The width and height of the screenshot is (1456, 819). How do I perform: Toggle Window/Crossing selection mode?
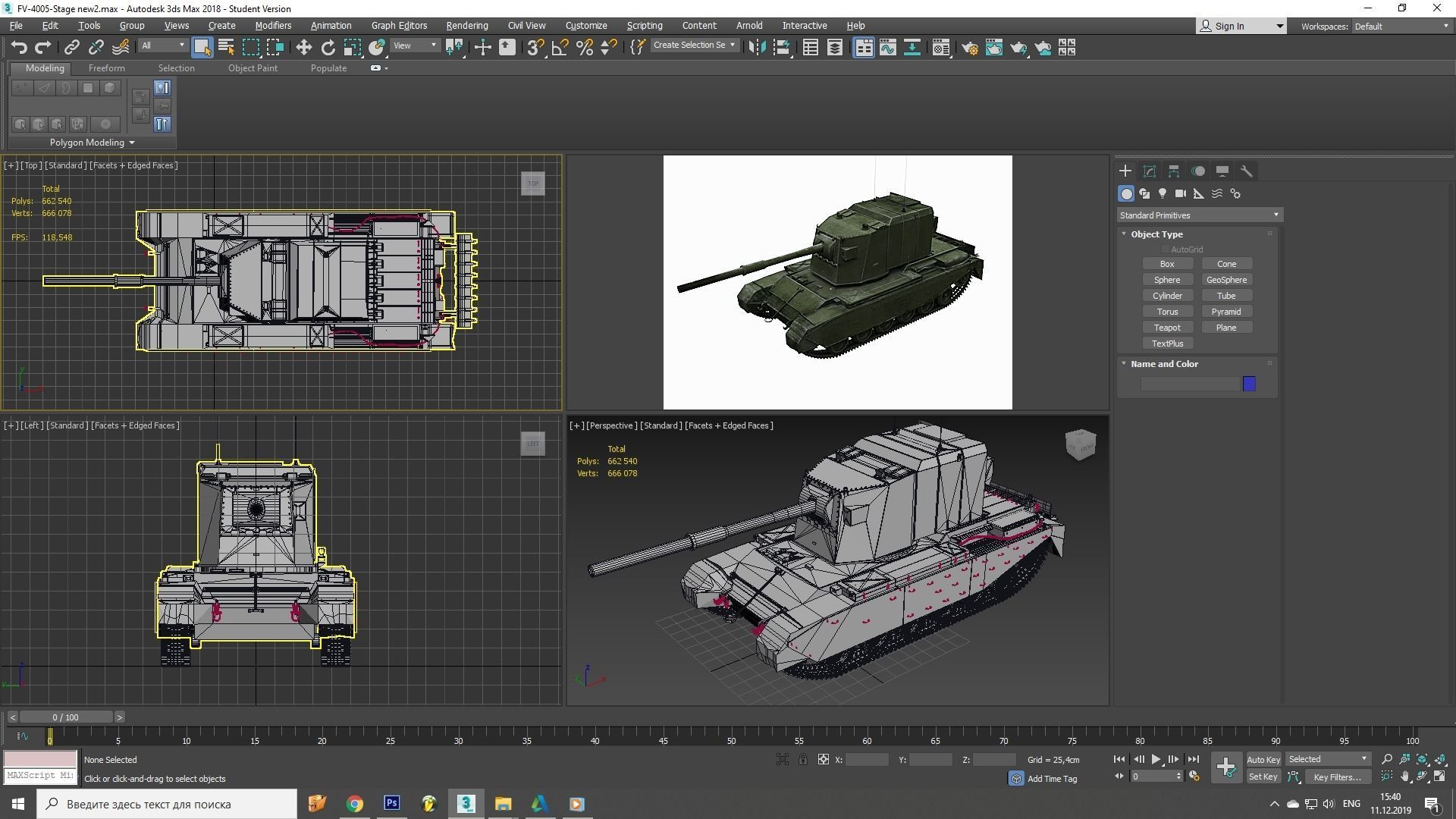275,48
